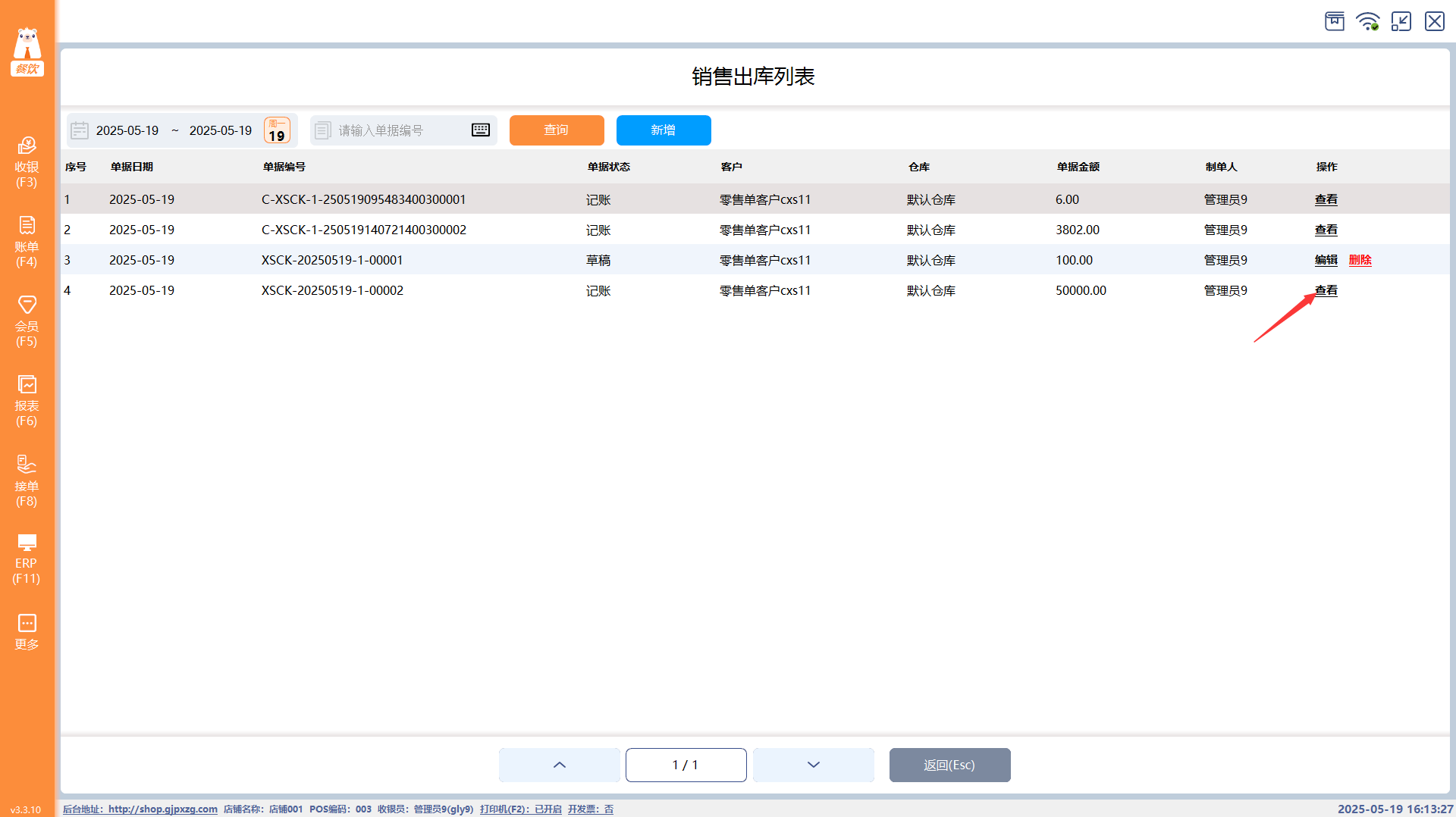Click the 返回(Esc) return button

pos(949,765)
